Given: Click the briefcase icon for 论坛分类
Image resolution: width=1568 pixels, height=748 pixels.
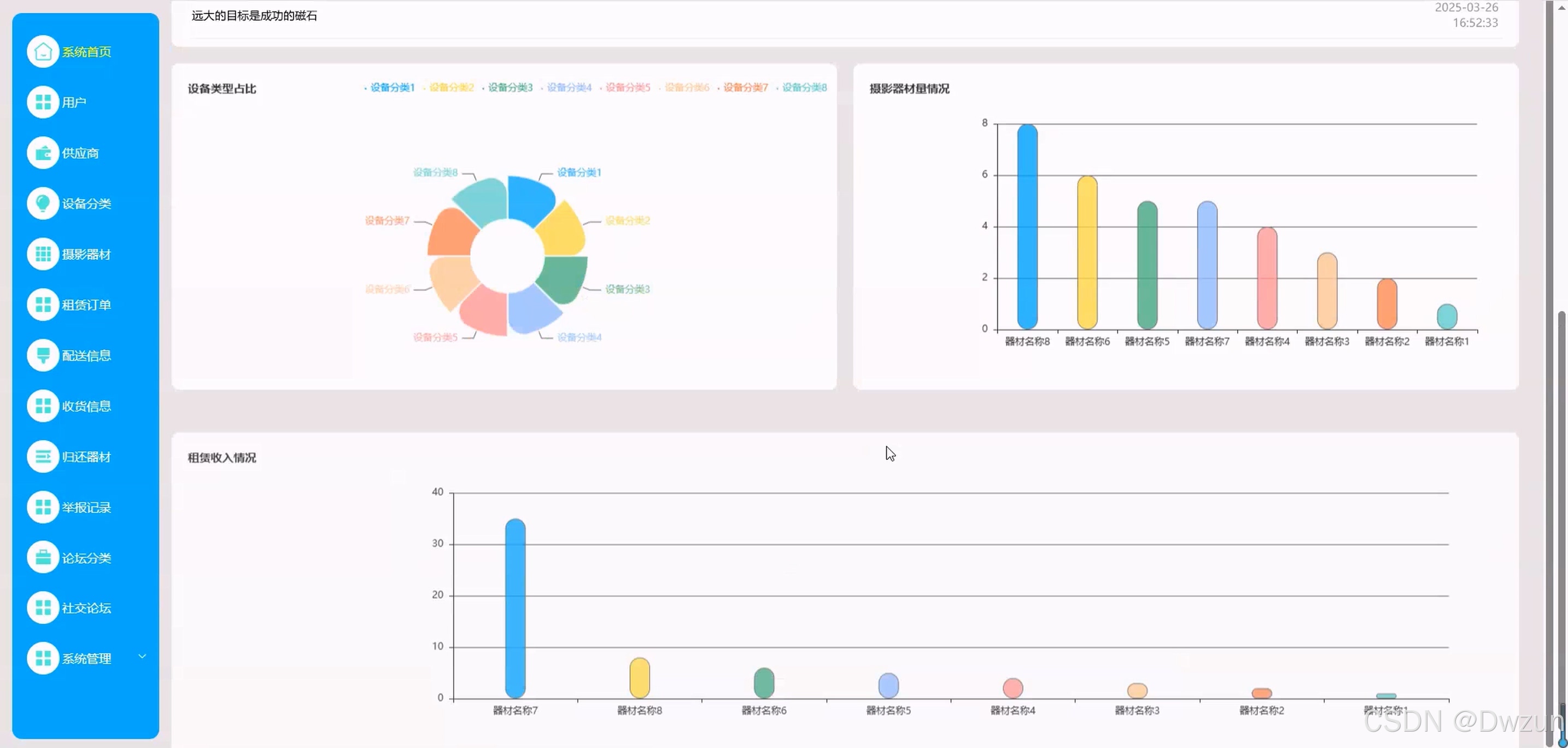Looking at the screenshot, I should pos(43,558).
